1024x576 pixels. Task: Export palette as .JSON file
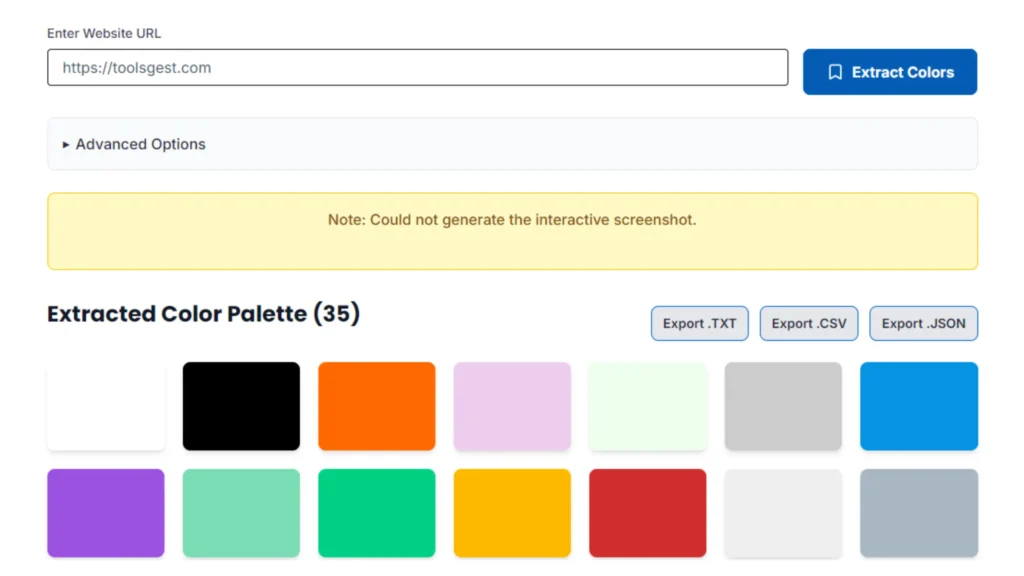click(923, 323)
